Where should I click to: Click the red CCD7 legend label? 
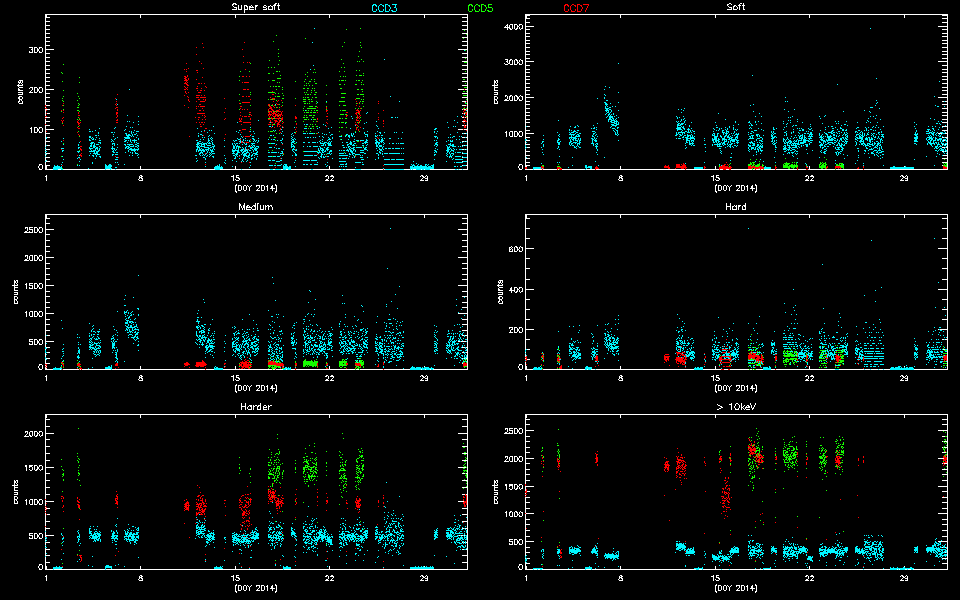click(x=577, y=8)
